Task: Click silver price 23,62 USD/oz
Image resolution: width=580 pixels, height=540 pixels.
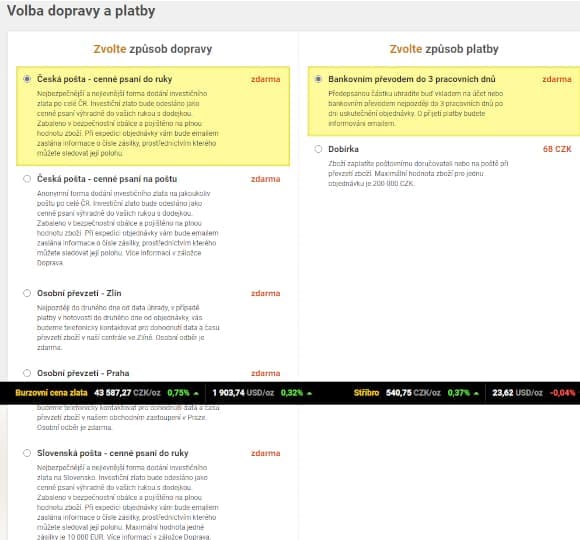Action: point(517,393)
